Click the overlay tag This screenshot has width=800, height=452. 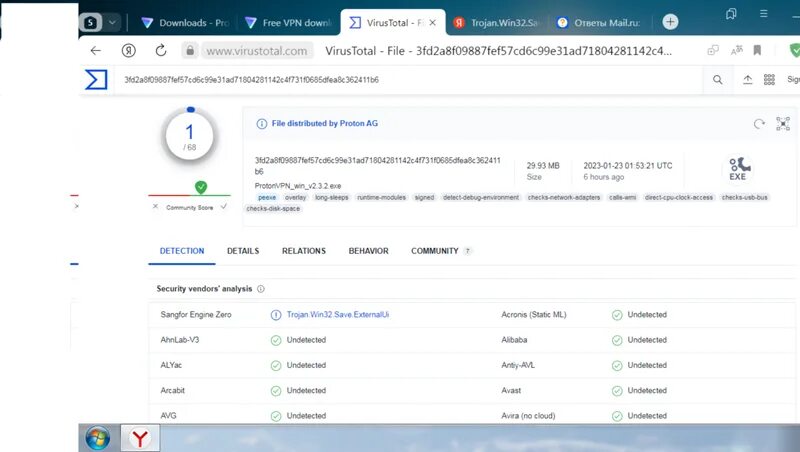[x=295, y=197]
